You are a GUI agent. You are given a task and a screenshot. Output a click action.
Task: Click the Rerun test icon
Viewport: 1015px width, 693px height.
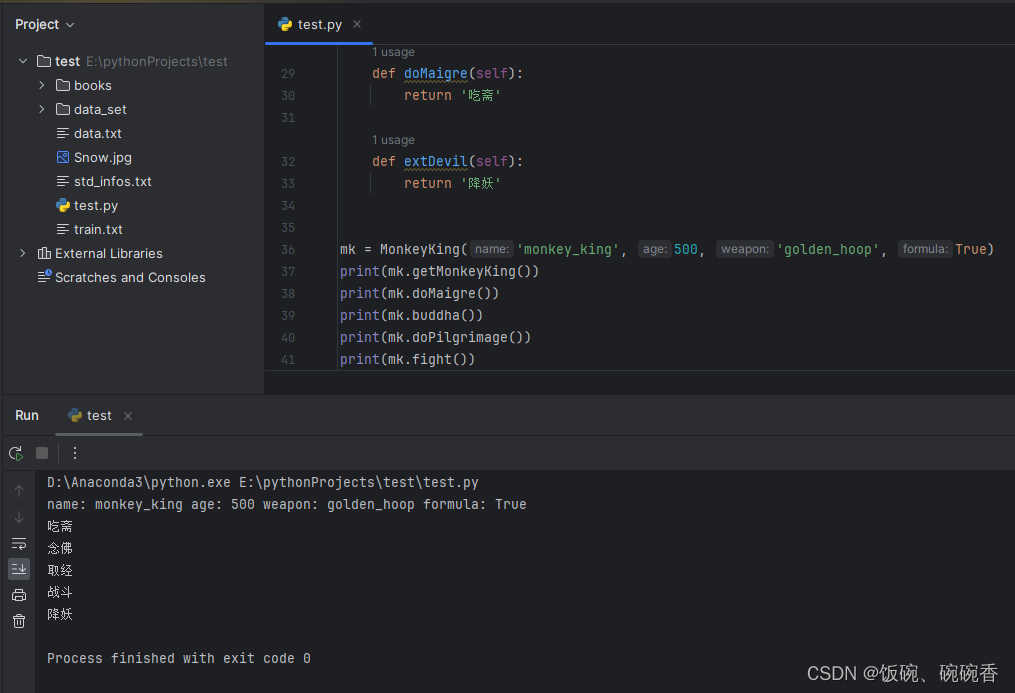pos(16,453)
